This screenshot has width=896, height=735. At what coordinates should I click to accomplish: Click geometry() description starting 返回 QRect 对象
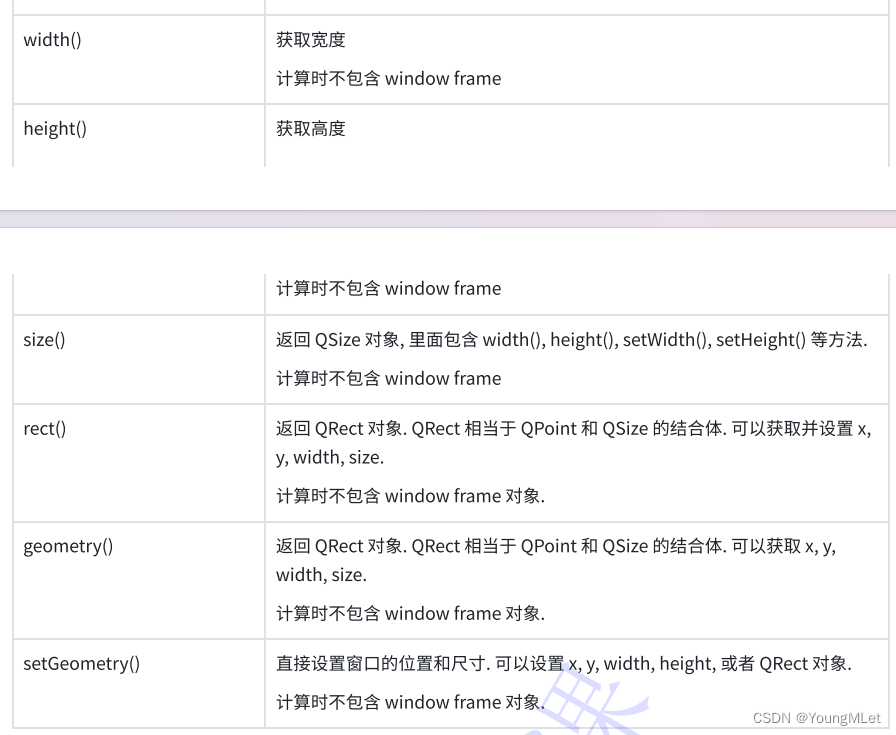(x=556, y=560)
